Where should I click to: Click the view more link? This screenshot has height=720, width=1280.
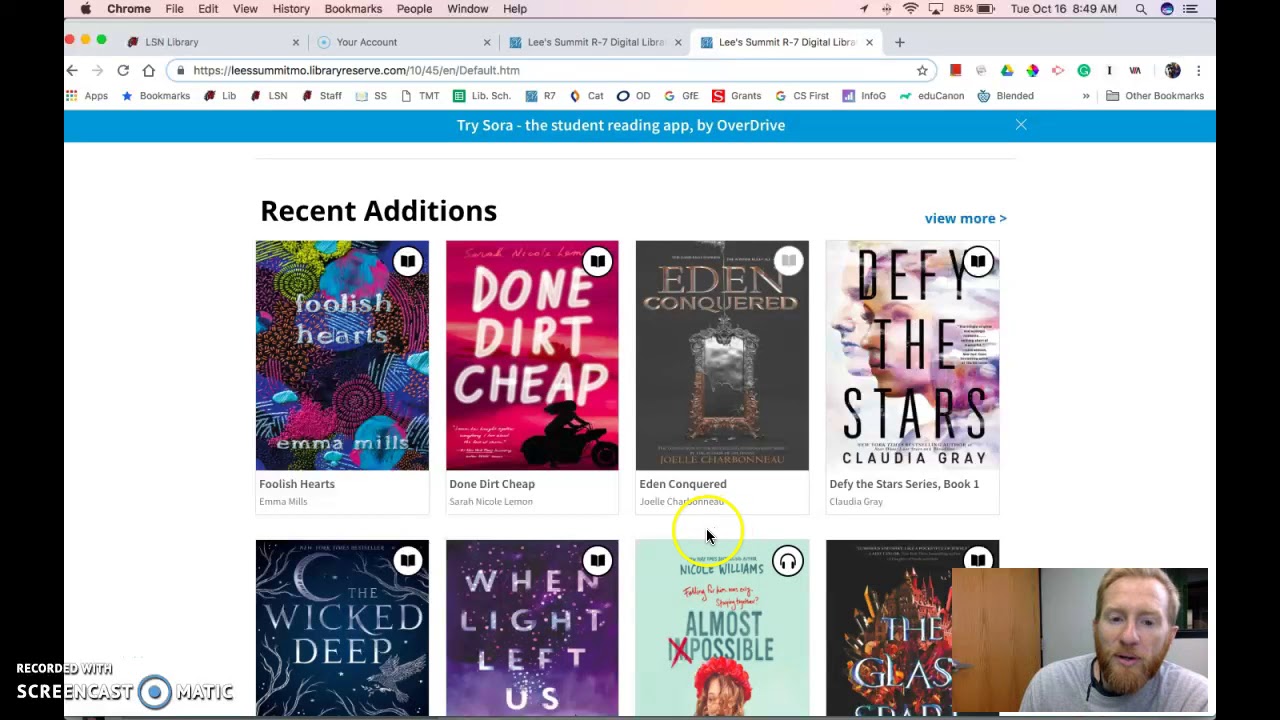click(965, 218)
